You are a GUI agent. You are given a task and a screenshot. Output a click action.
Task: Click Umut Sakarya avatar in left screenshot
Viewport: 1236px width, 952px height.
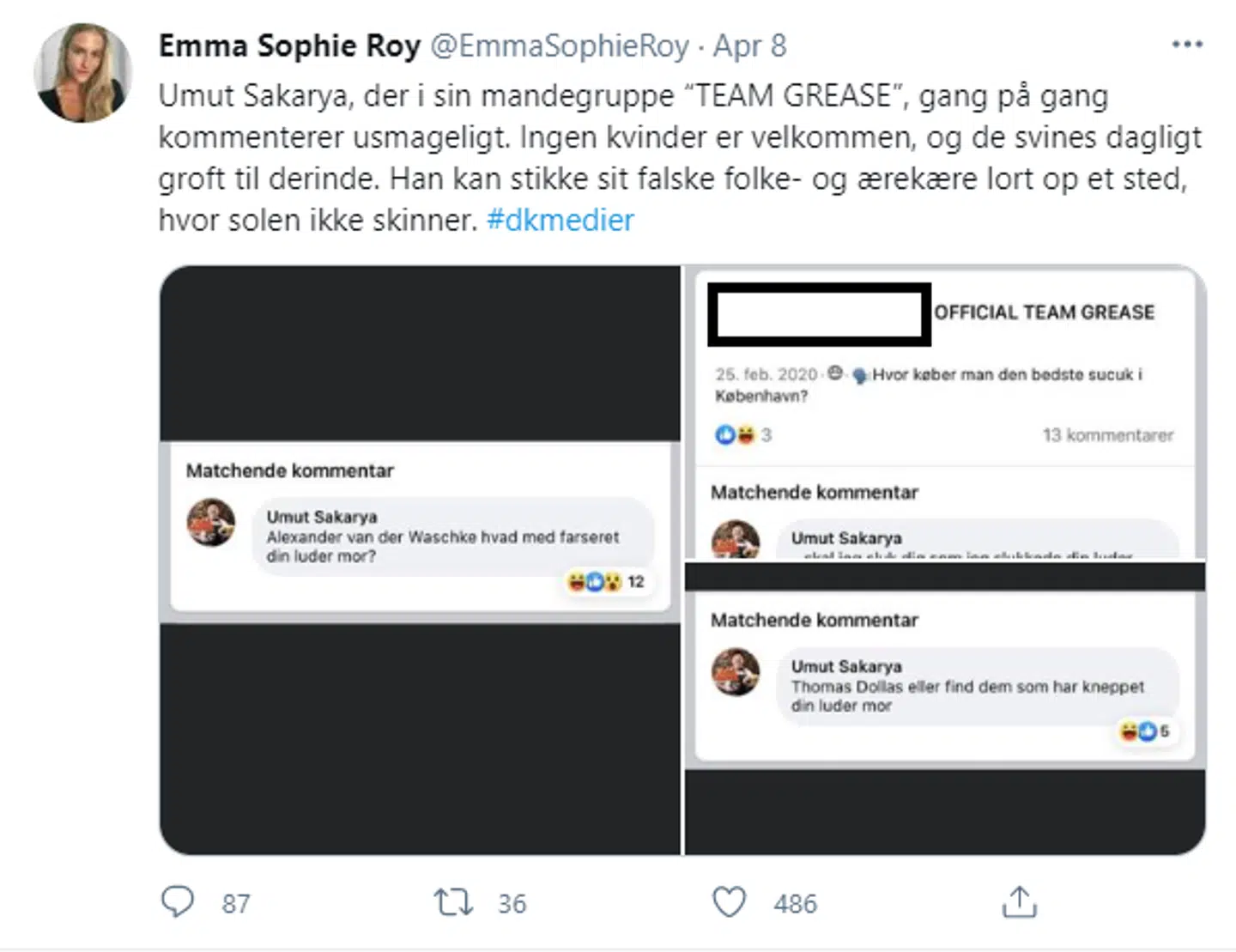pyautogui.click(x=211, y=522)
